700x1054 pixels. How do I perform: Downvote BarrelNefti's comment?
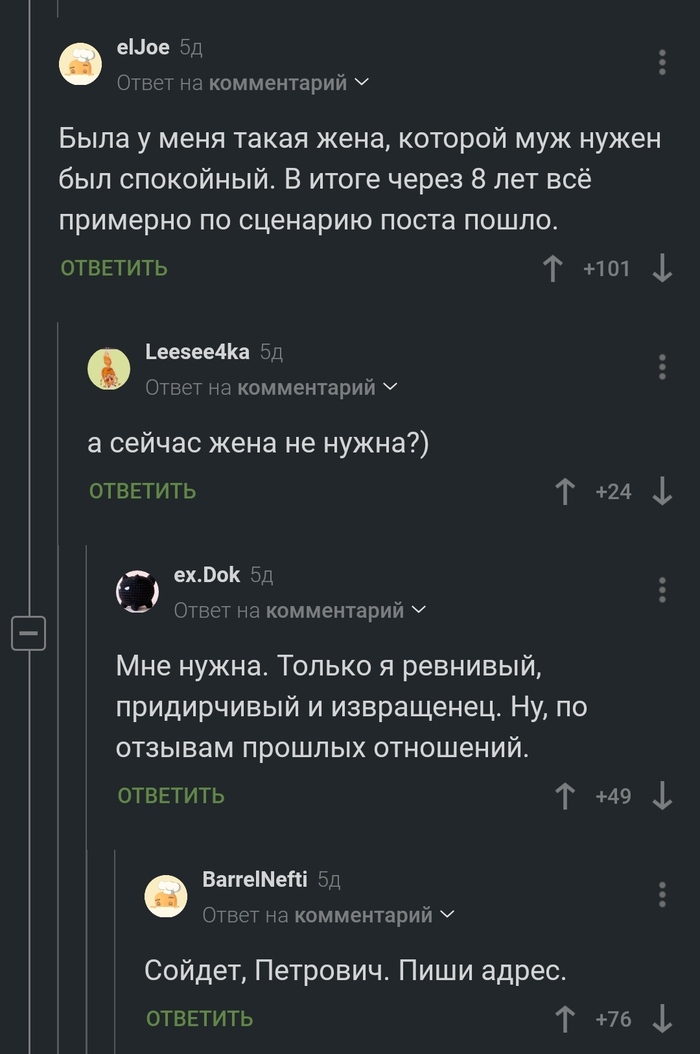[x=661, y=1019]
